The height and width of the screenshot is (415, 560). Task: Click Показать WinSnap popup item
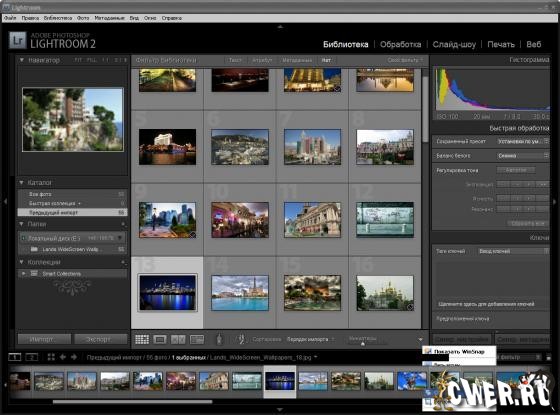(459, 352)
